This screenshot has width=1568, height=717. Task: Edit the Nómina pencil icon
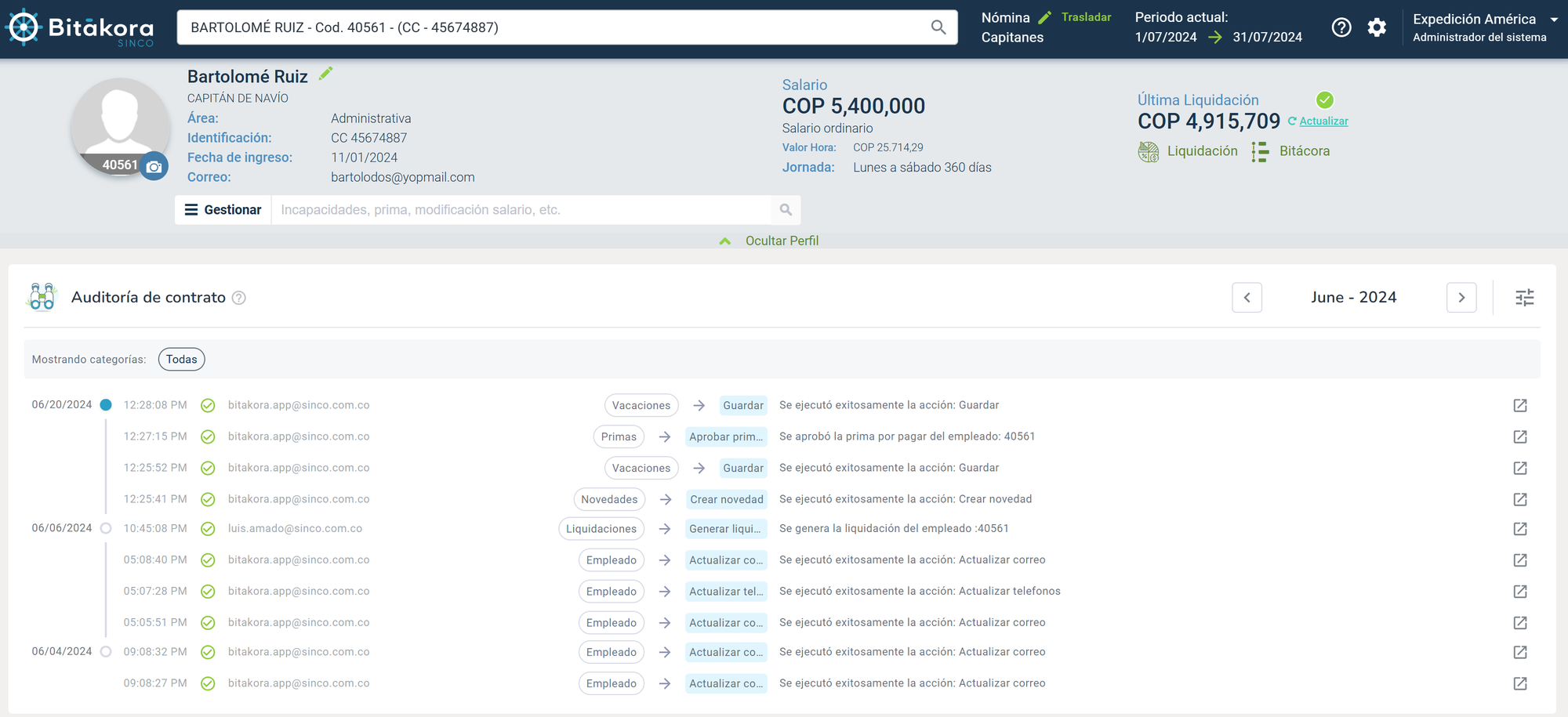coord(1045,17)
